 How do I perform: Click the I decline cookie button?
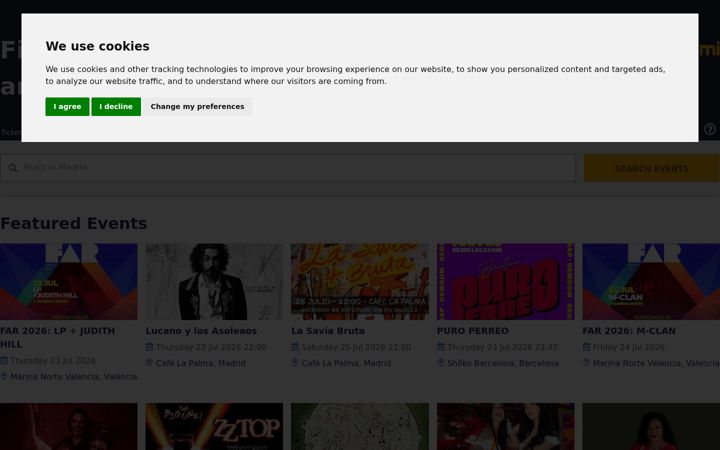tap(116, 107)
